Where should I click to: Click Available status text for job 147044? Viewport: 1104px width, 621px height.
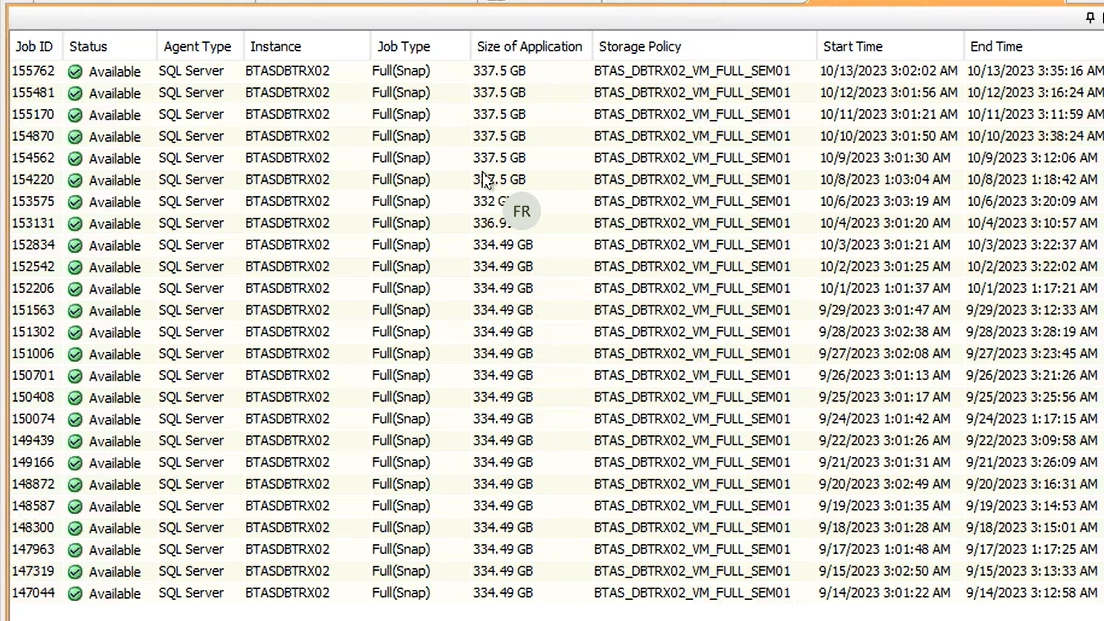pyautogui.click(x=115, y=594)
